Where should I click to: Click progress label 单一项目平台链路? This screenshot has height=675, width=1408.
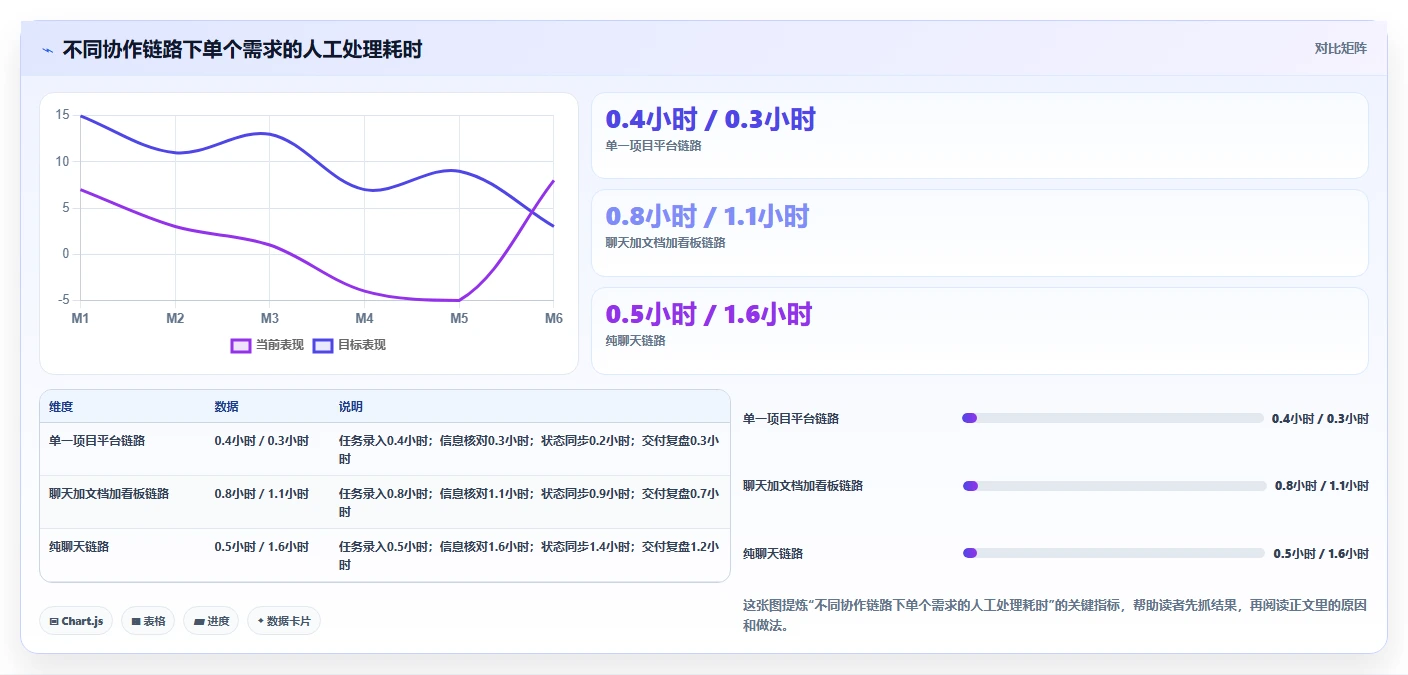tap(791, 419)
